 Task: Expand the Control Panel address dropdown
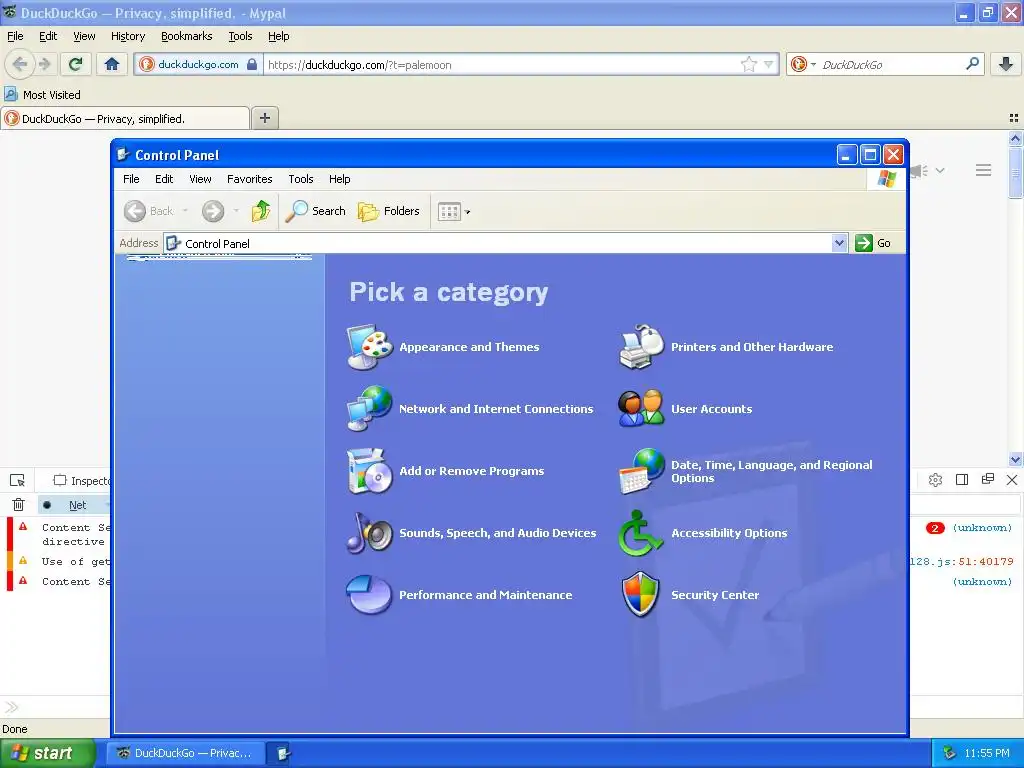839,243
